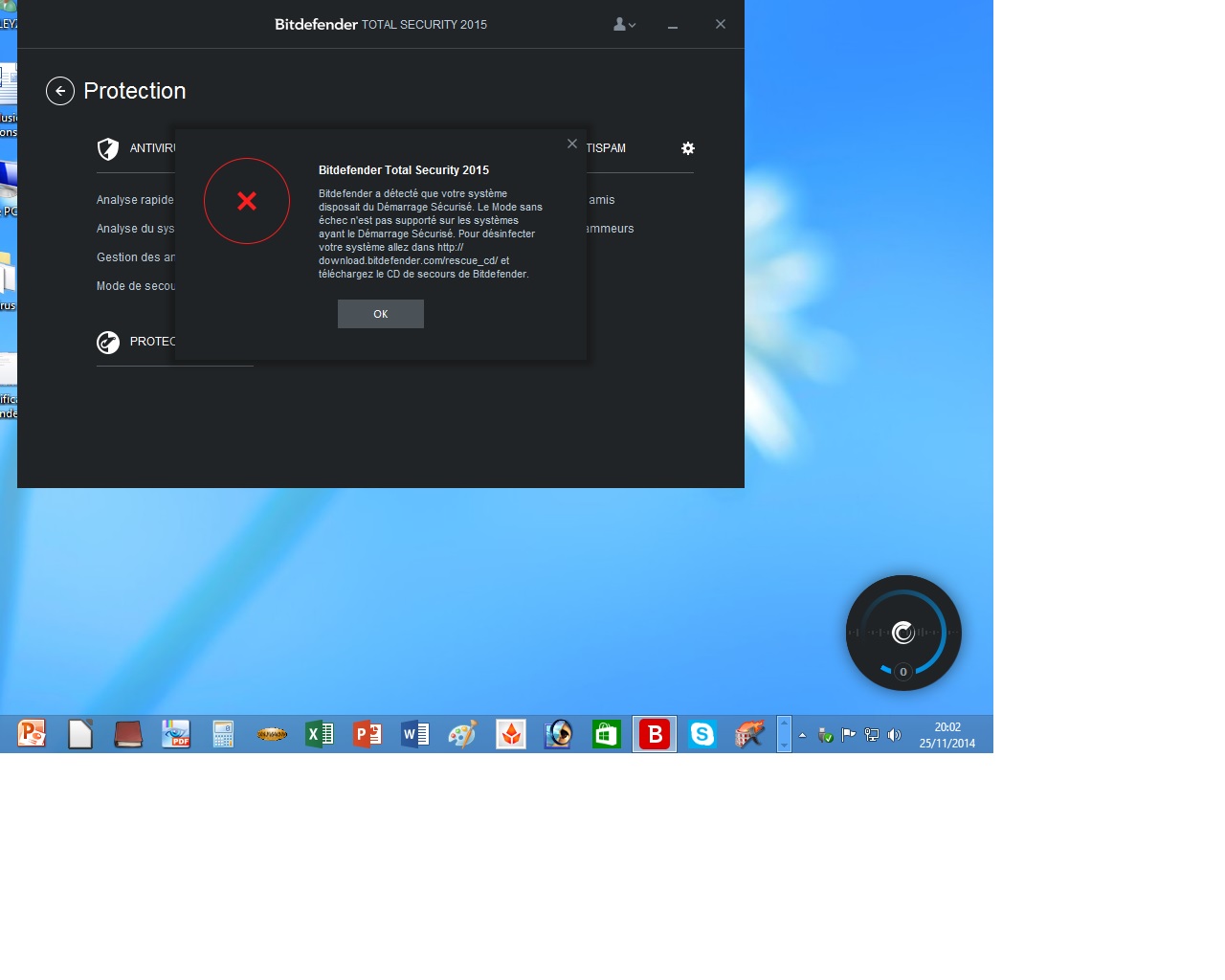
Task: Open the firewall brick icon in taskbar
Action: click(750, 734)
